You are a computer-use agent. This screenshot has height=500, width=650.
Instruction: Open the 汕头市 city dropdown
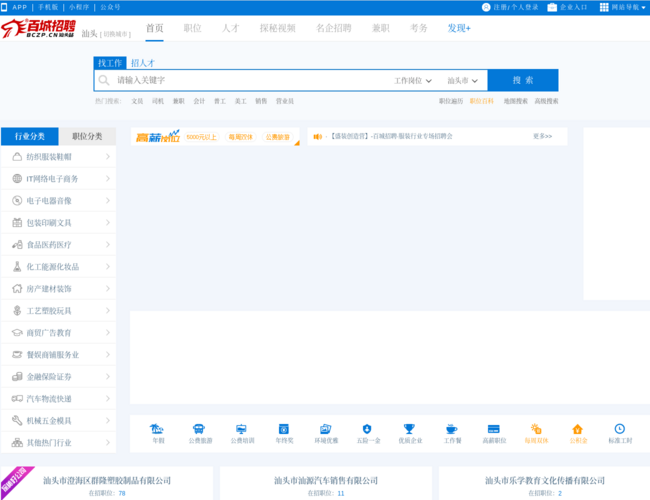462,80
